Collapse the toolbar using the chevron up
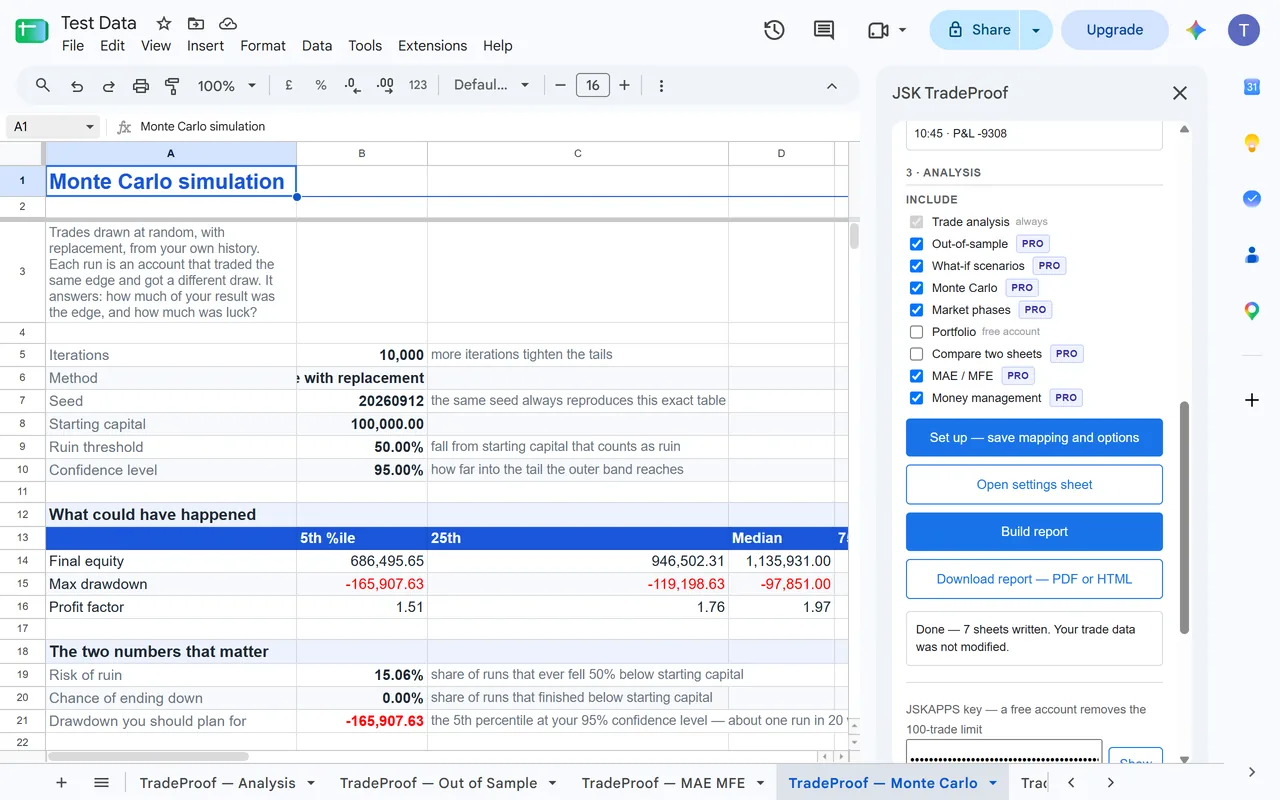This screenshot has height=800, width=1280. [831, 86]
